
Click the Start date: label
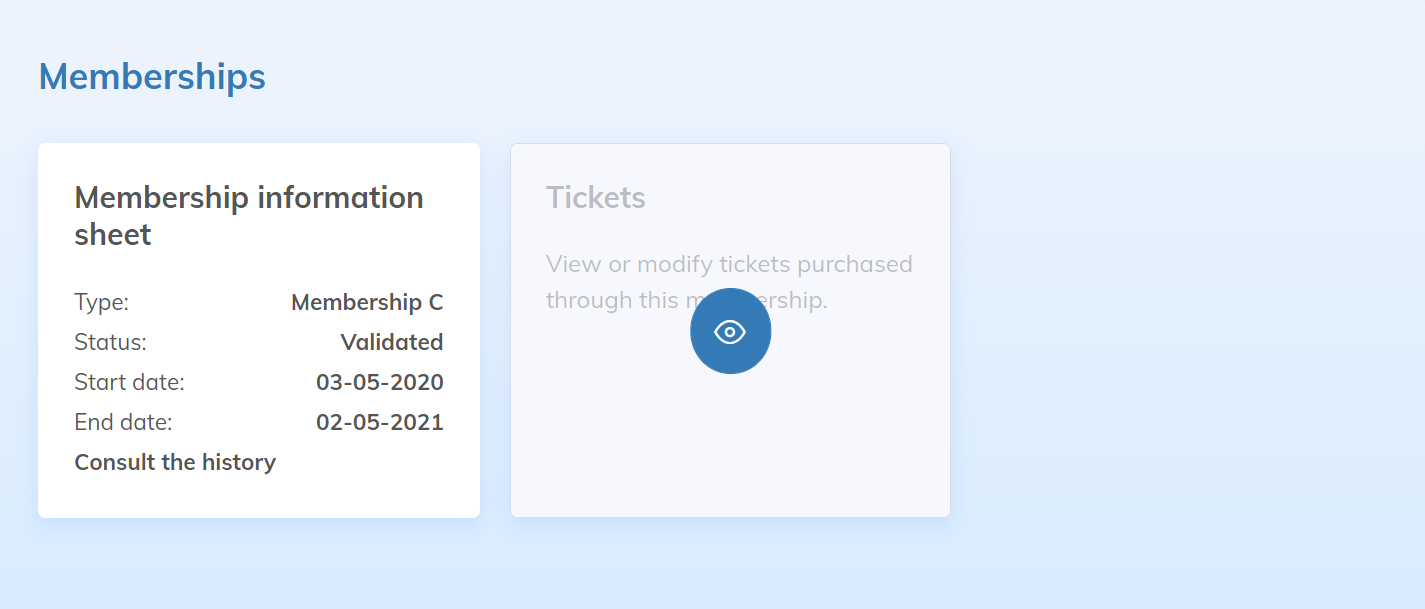[x=130, y=382]
